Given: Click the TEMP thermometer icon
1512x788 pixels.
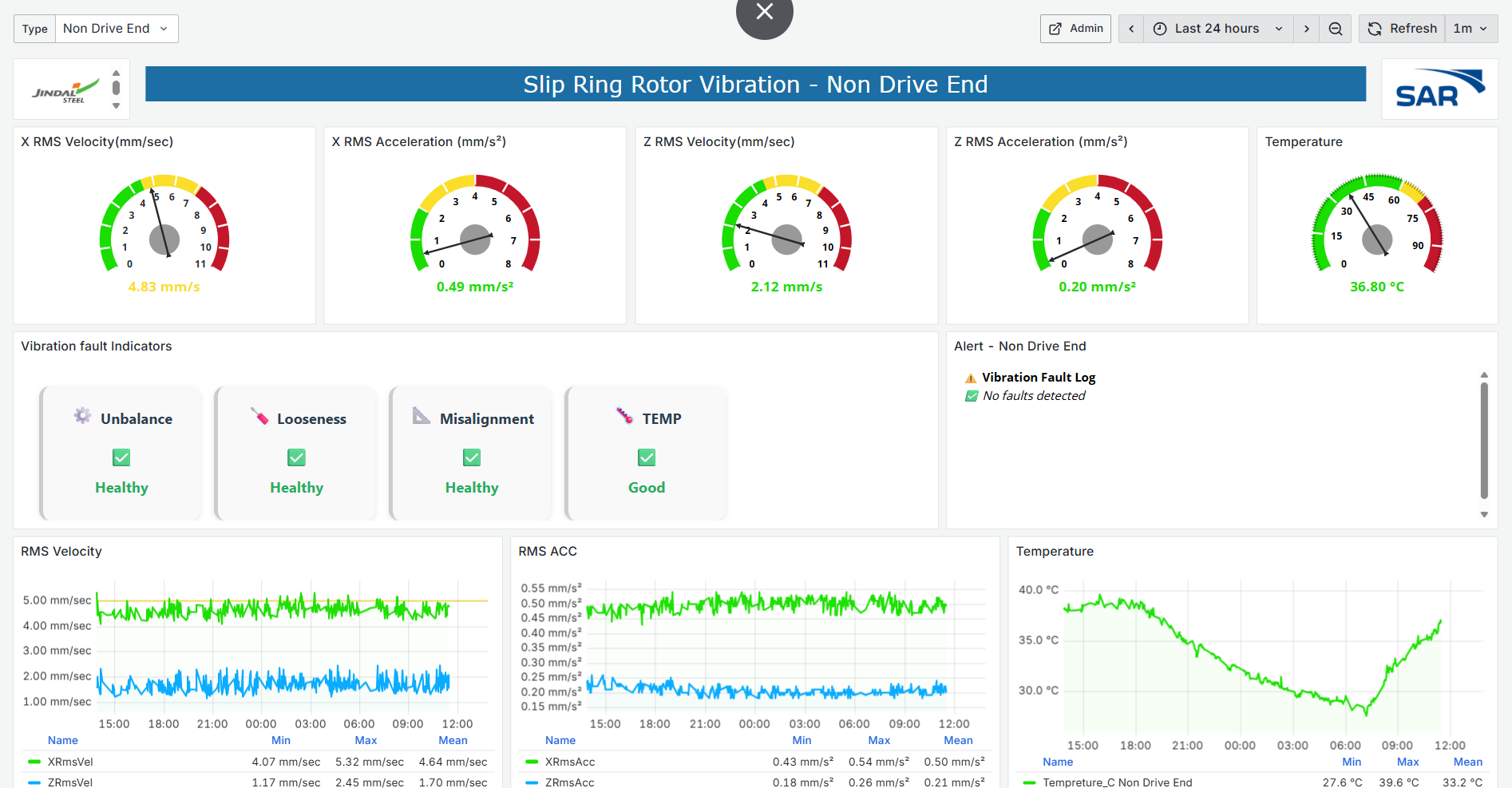Looking at the screenshot, I should coord(624,416).
